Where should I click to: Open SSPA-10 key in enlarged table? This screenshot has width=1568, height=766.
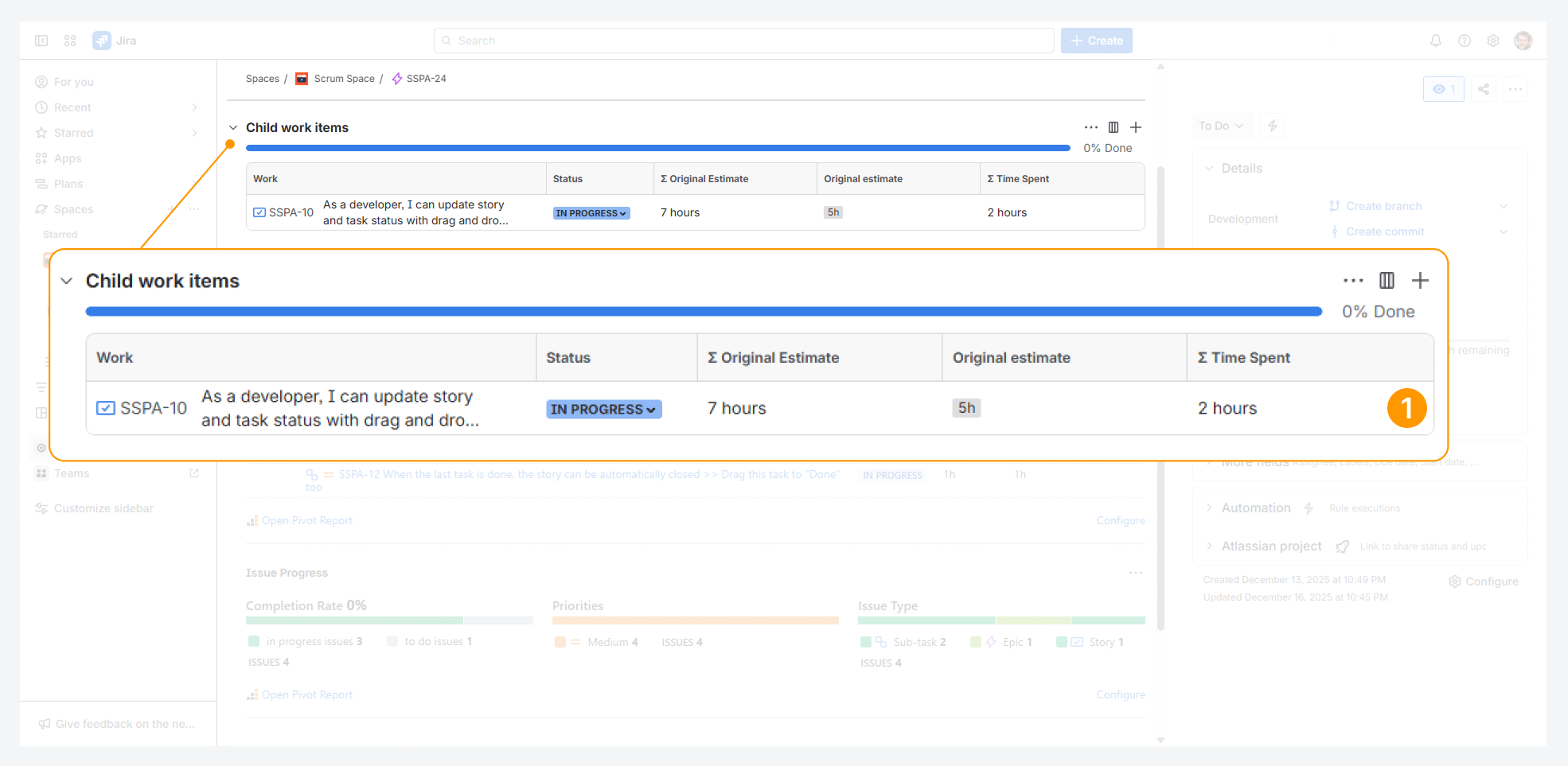[153, 408]
